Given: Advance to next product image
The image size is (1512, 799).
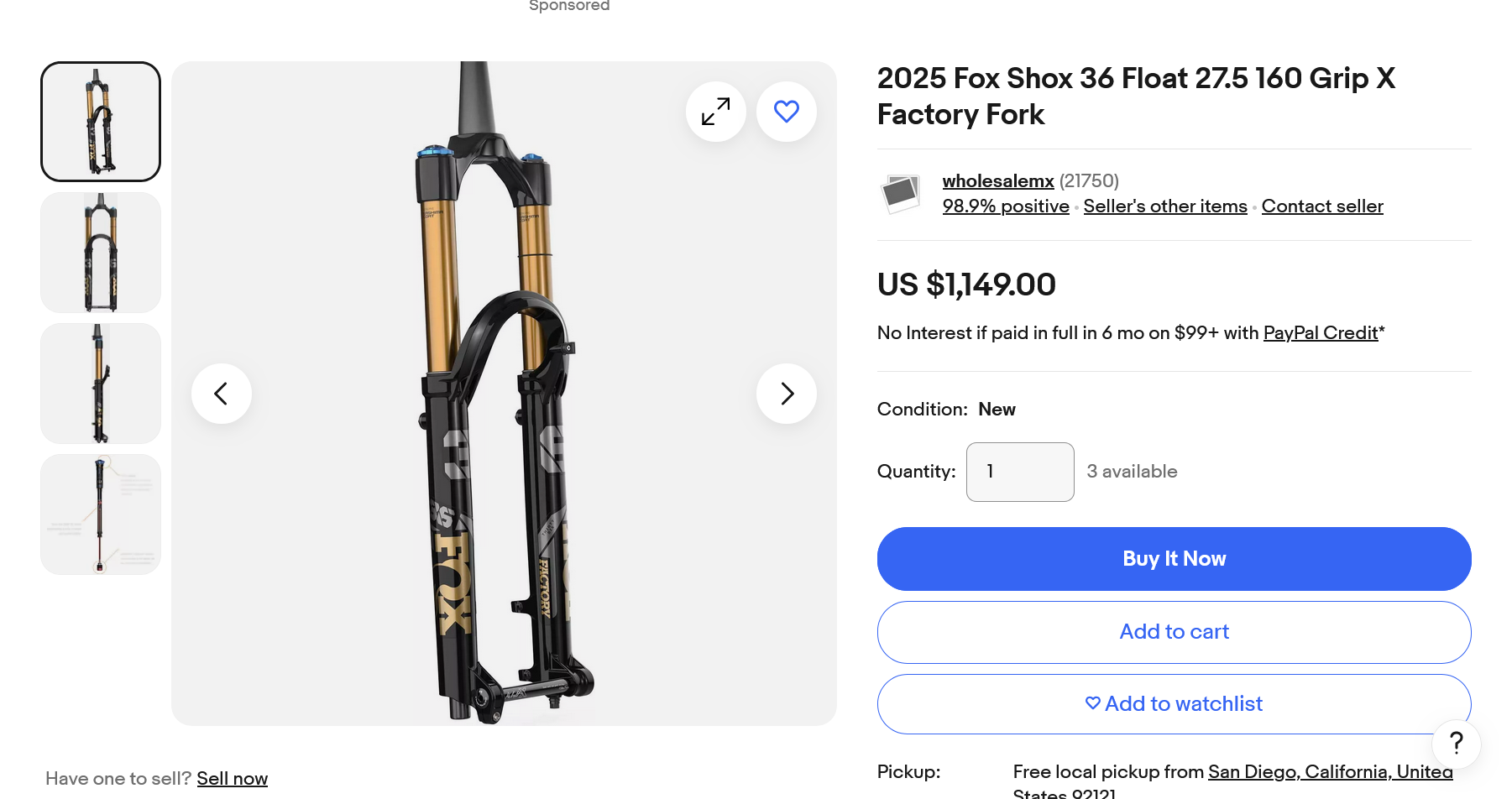Looking at the screenshot, I should pyautogui.click(x=786, y=394).
